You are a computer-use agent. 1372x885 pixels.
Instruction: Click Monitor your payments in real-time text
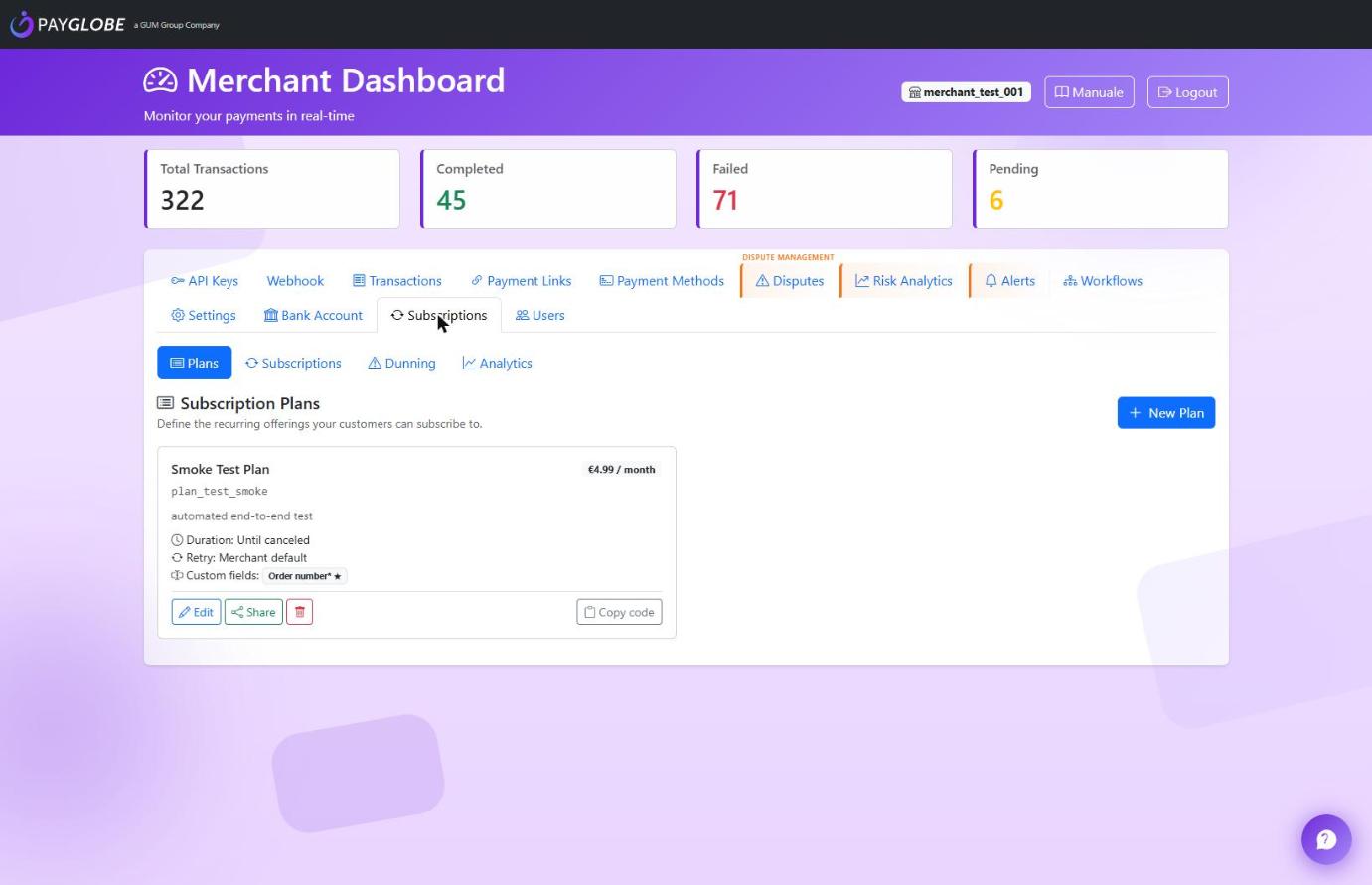point(249,115)
